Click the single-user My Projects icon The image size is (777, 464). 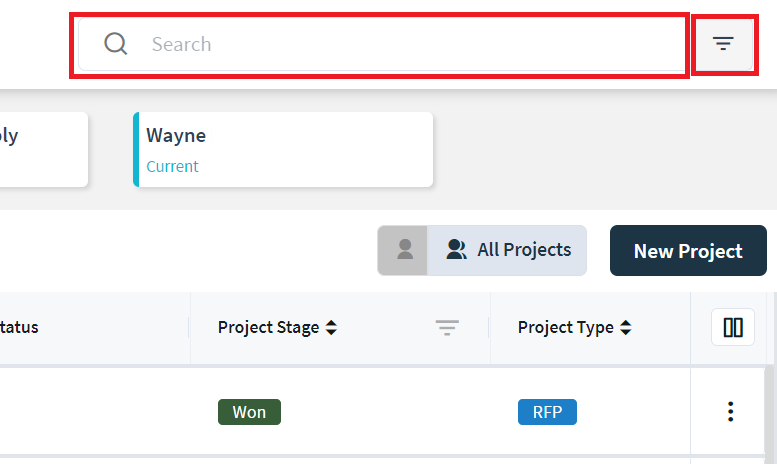pos(404,250)
